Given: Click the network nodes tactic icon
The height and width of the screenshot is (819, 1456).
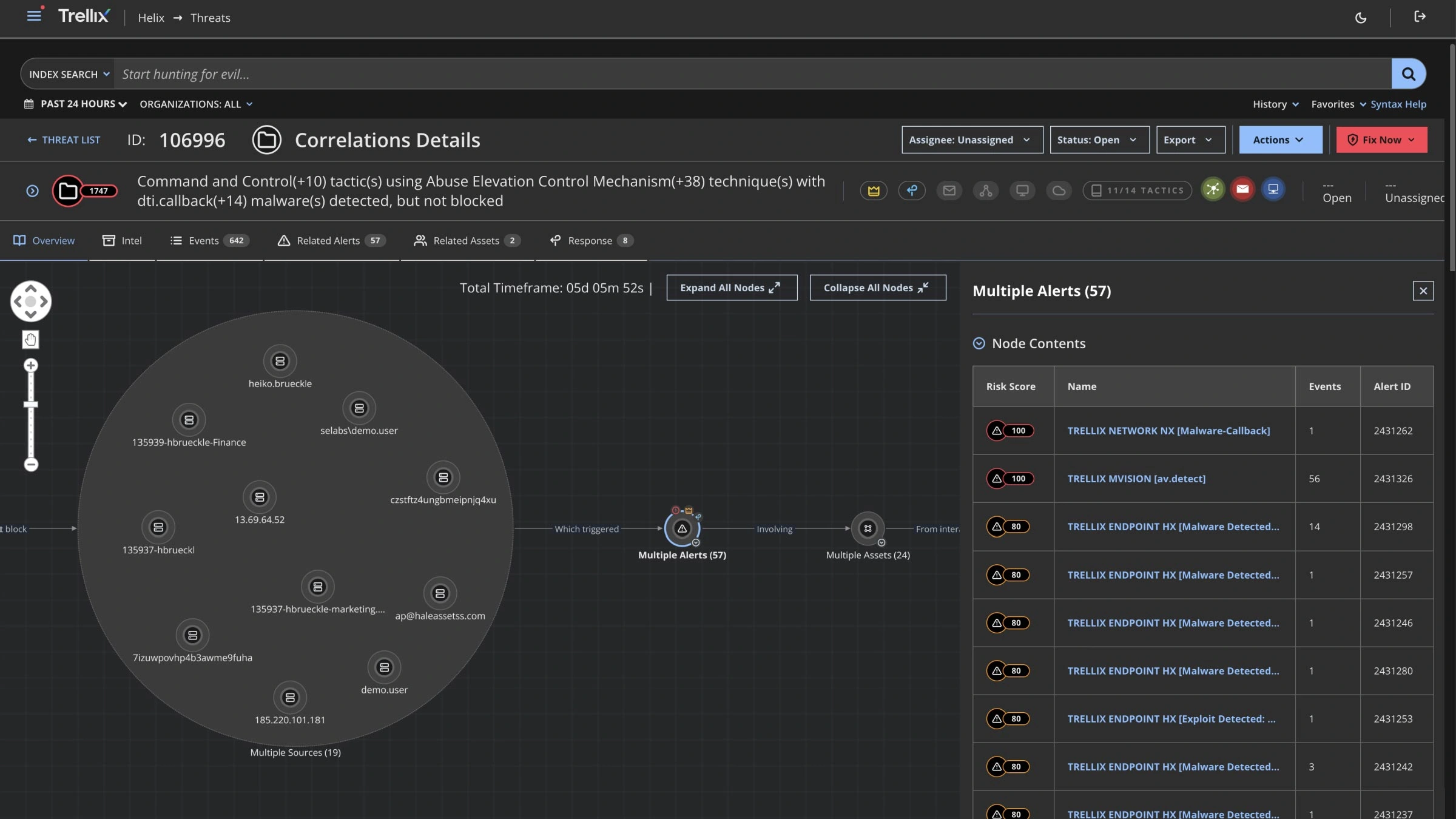Looking at the screenshot, I should [985, 190].
